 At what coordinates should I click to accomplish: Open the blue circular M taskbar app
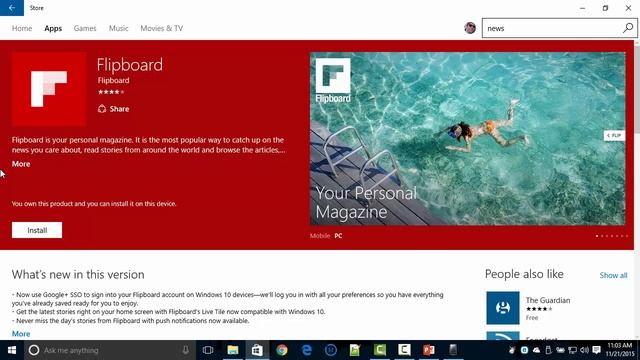tap(331, 350)
